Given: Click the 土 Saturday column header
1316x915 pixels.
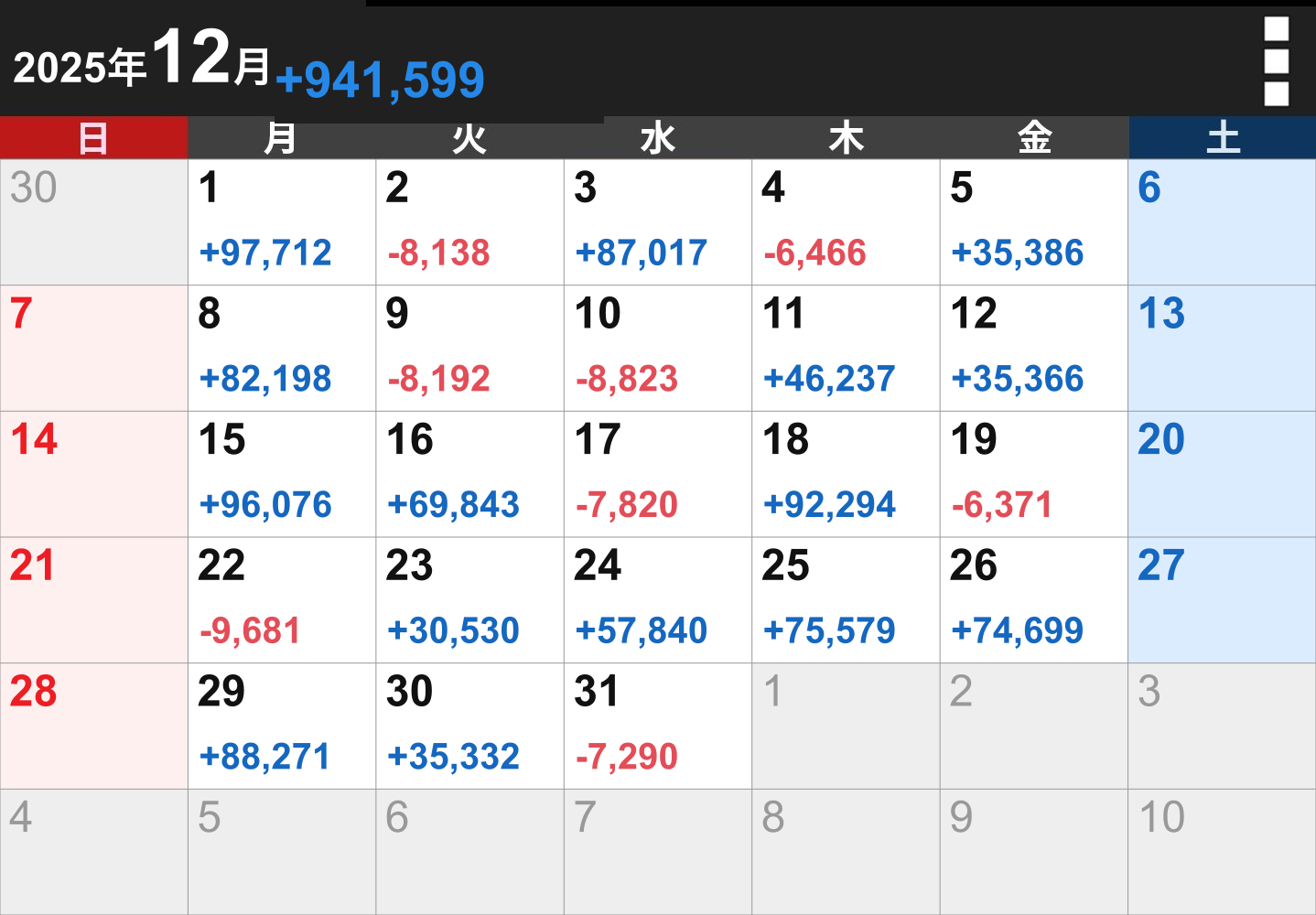Looking at the screenshot, I should pos(1223,138).
